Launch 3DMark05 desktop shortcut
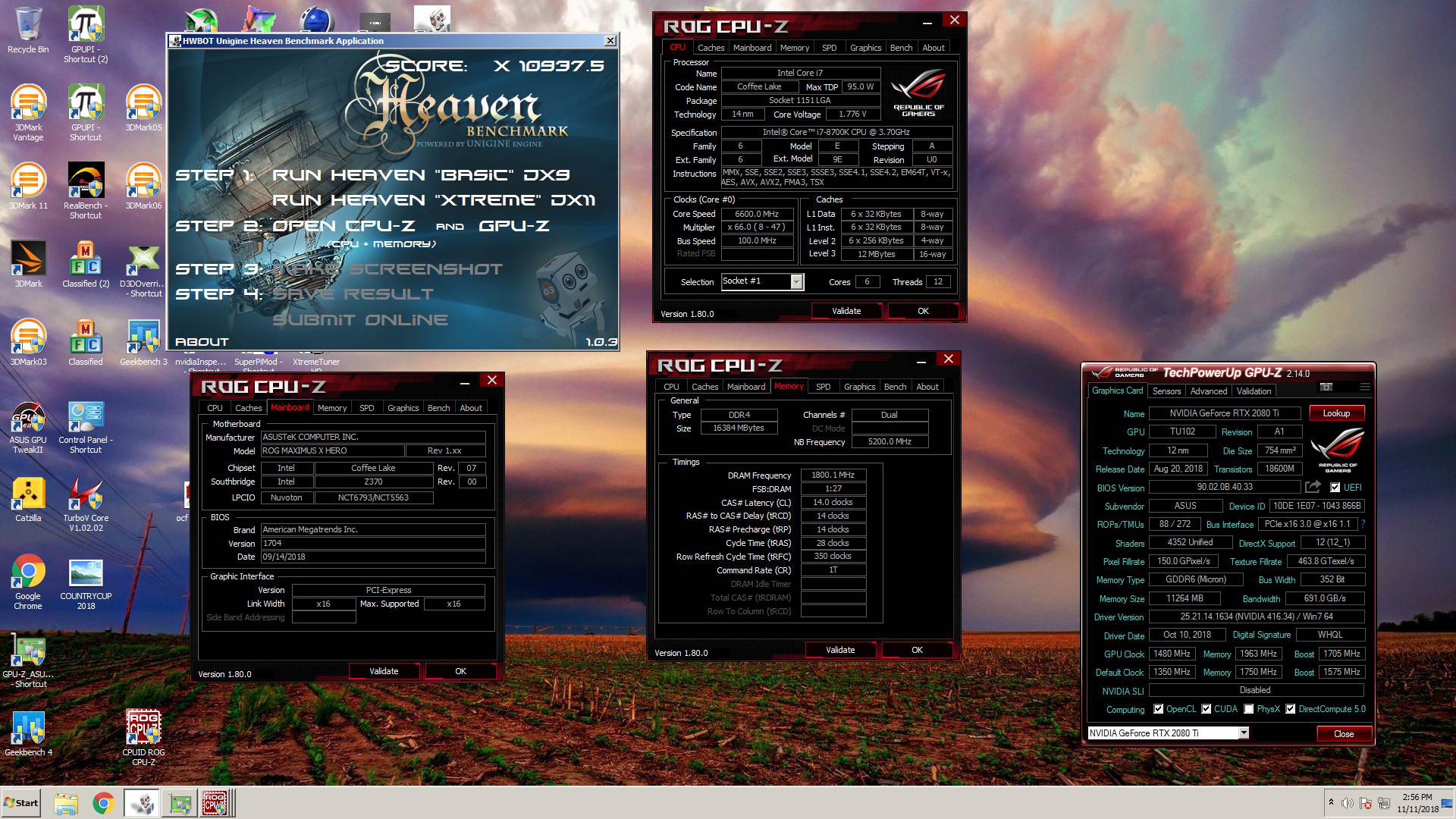 (x=143, y=108)
